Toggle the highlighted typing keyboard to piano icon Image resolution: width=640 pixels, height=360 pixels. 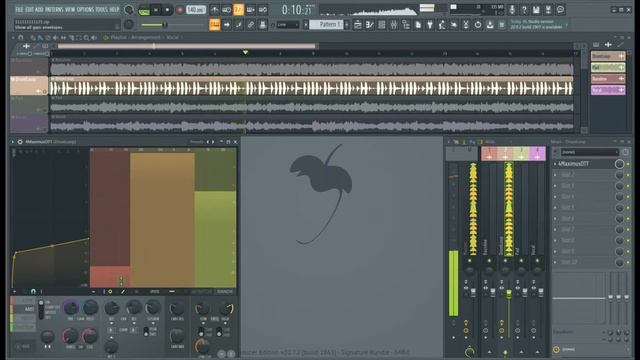(214, 25)
